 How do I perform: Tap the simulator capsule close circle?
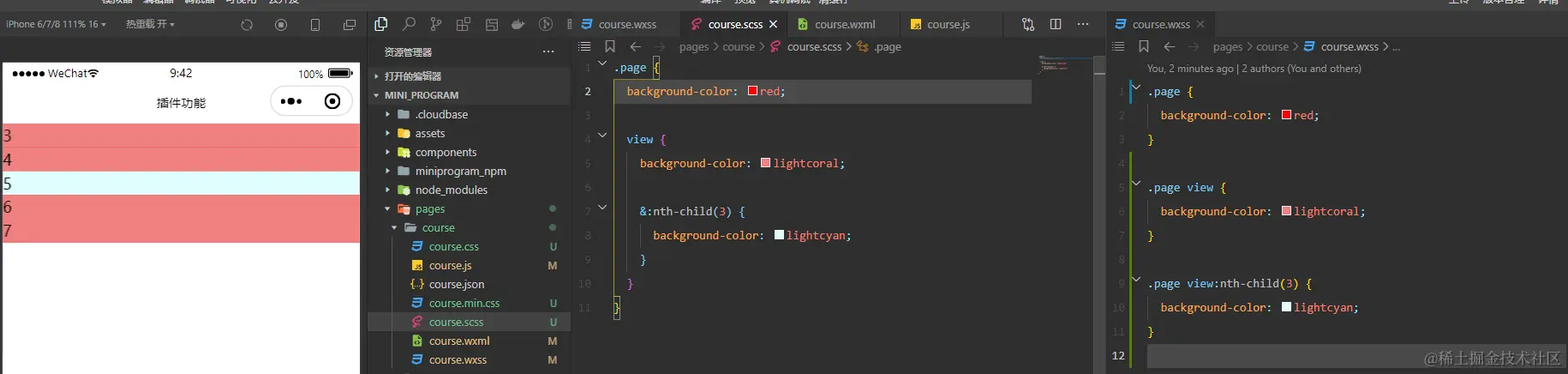tap(332, 101)
